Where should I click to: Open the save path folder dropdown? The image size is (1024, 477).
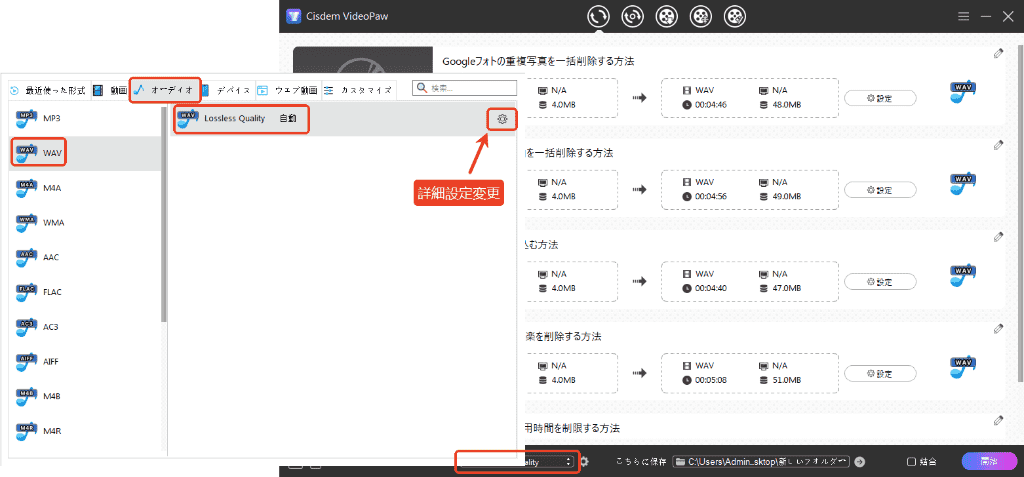pyautogui.click(x=761, y=461)
